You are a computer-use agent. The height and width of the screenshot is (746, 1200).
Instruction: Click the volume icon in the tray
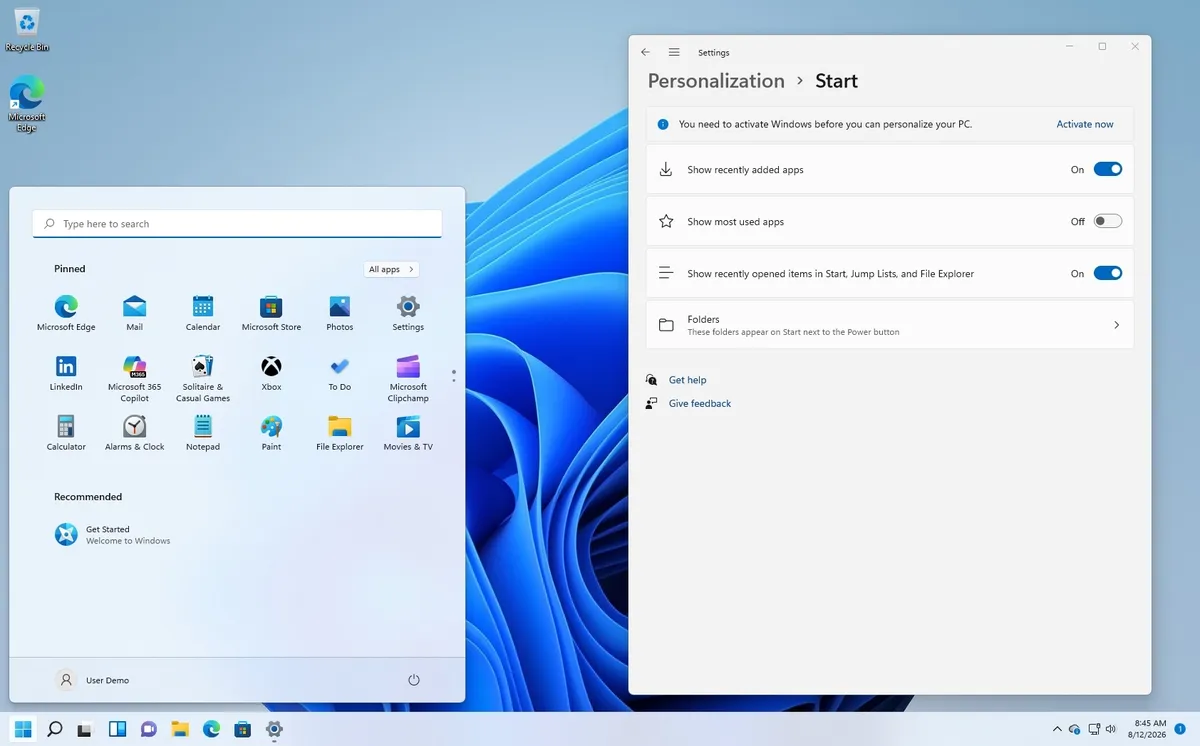click(x=1112, y=729)
